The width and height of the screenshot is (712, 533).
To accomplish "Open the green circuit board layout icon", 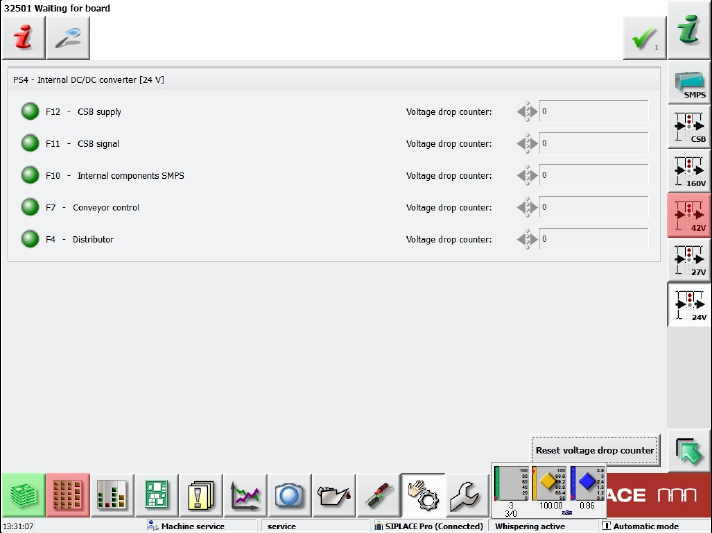I will (x=157, y=495).
